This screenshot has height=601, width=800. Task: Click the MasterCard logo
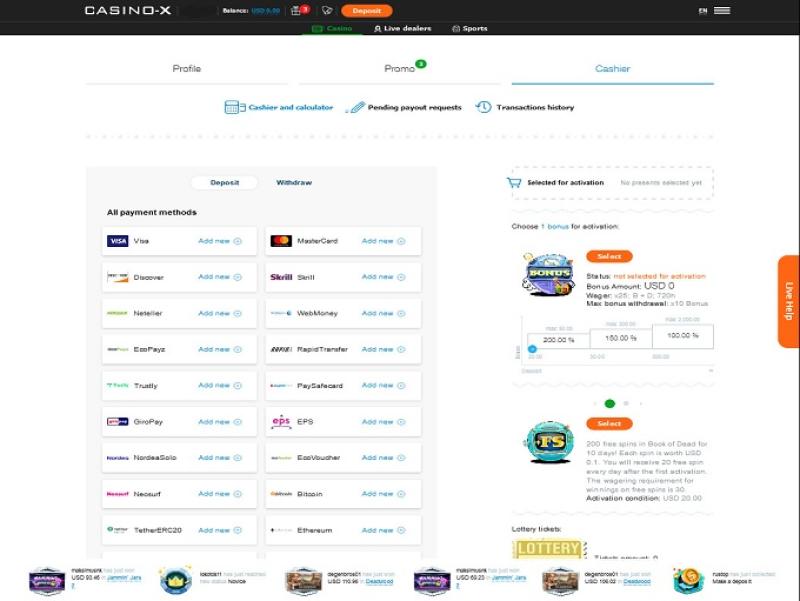[x=281, y=241]
